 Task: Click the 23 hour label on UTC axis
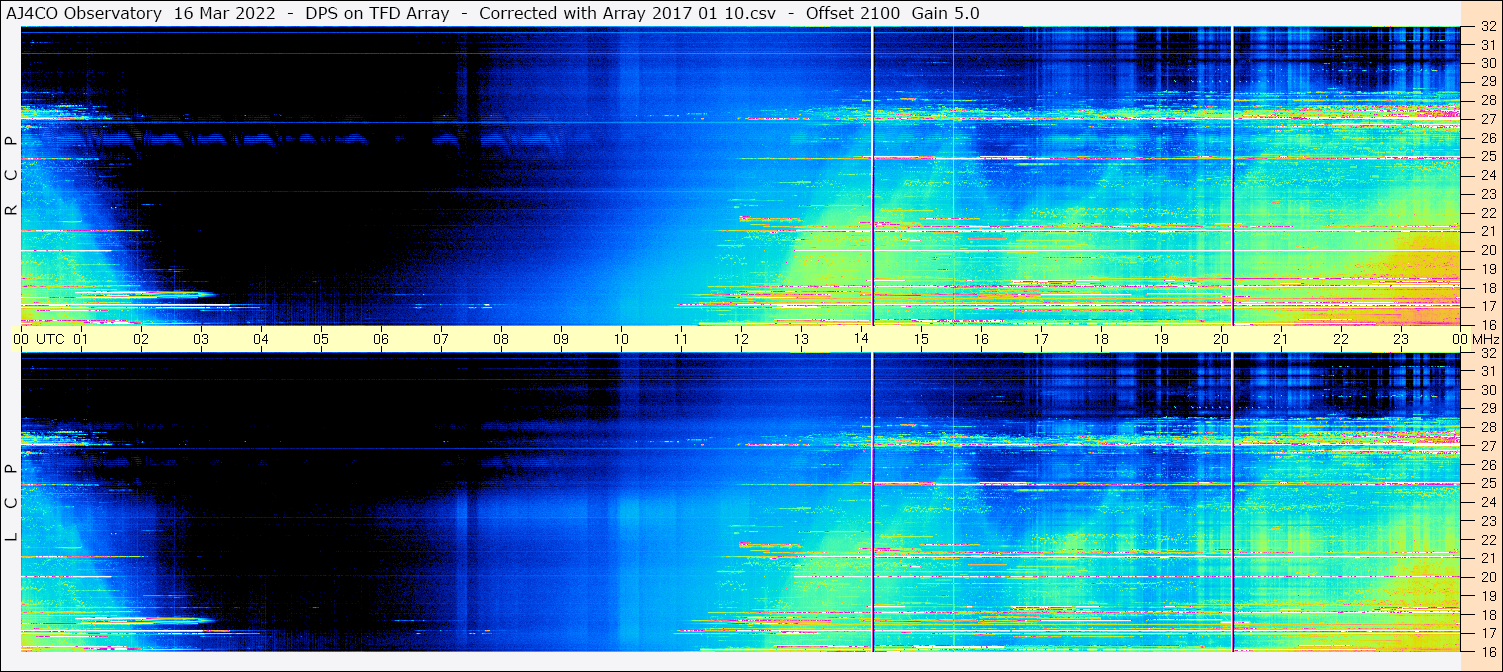coord(1401,339)
